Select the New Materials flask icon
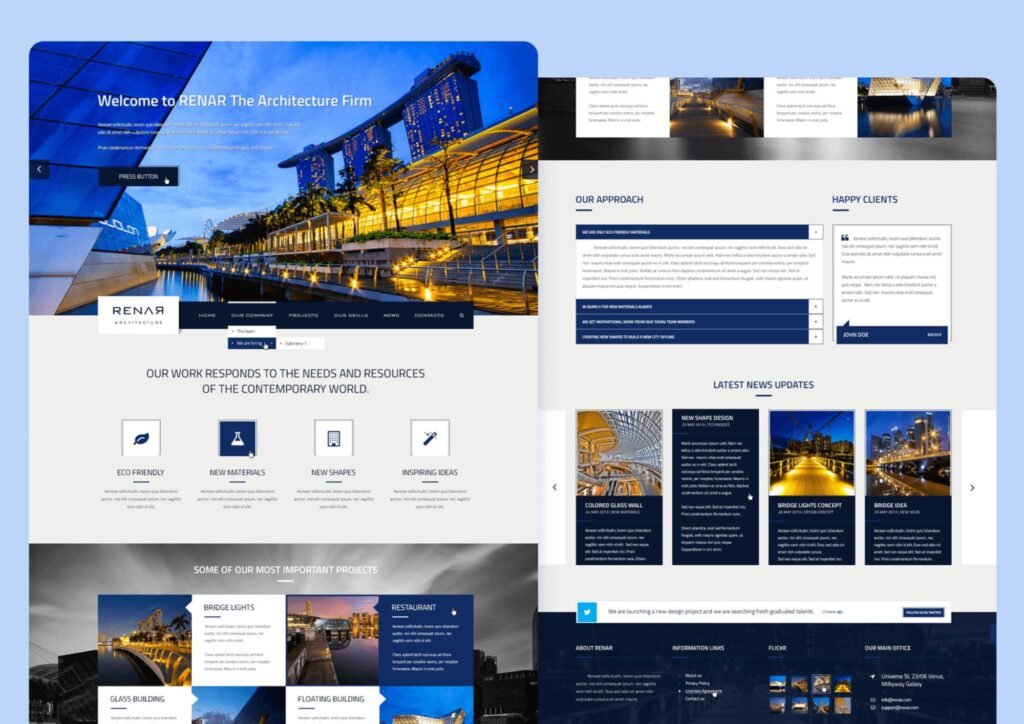Viewport: 1024px width, 724px height. click(237, 438)
